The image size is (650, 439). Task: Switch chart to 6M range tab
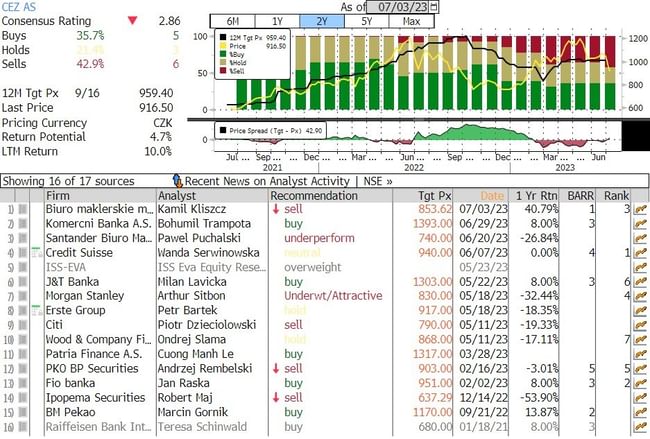click(x=232, y=20)
